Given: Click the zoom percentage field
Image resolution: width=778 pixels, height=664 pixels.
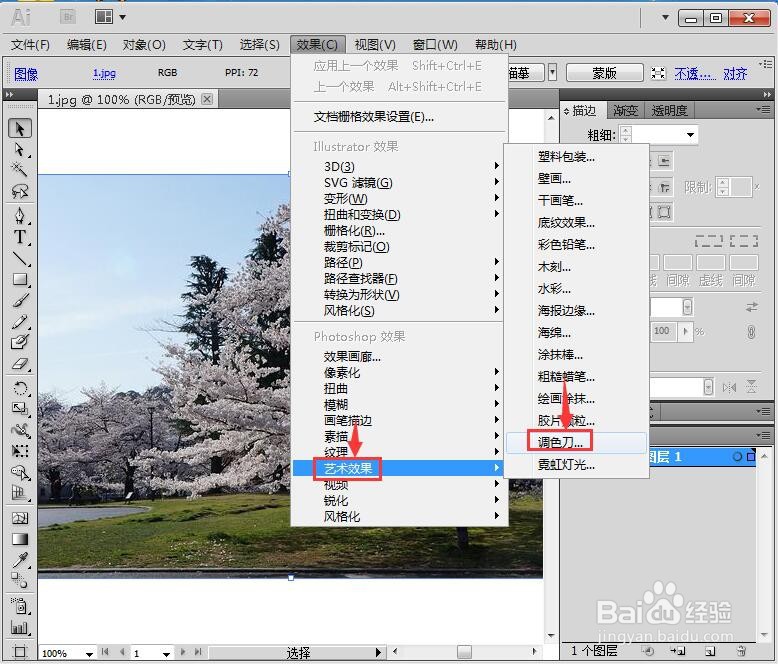Looking at the screenshot, I should 61,654.
